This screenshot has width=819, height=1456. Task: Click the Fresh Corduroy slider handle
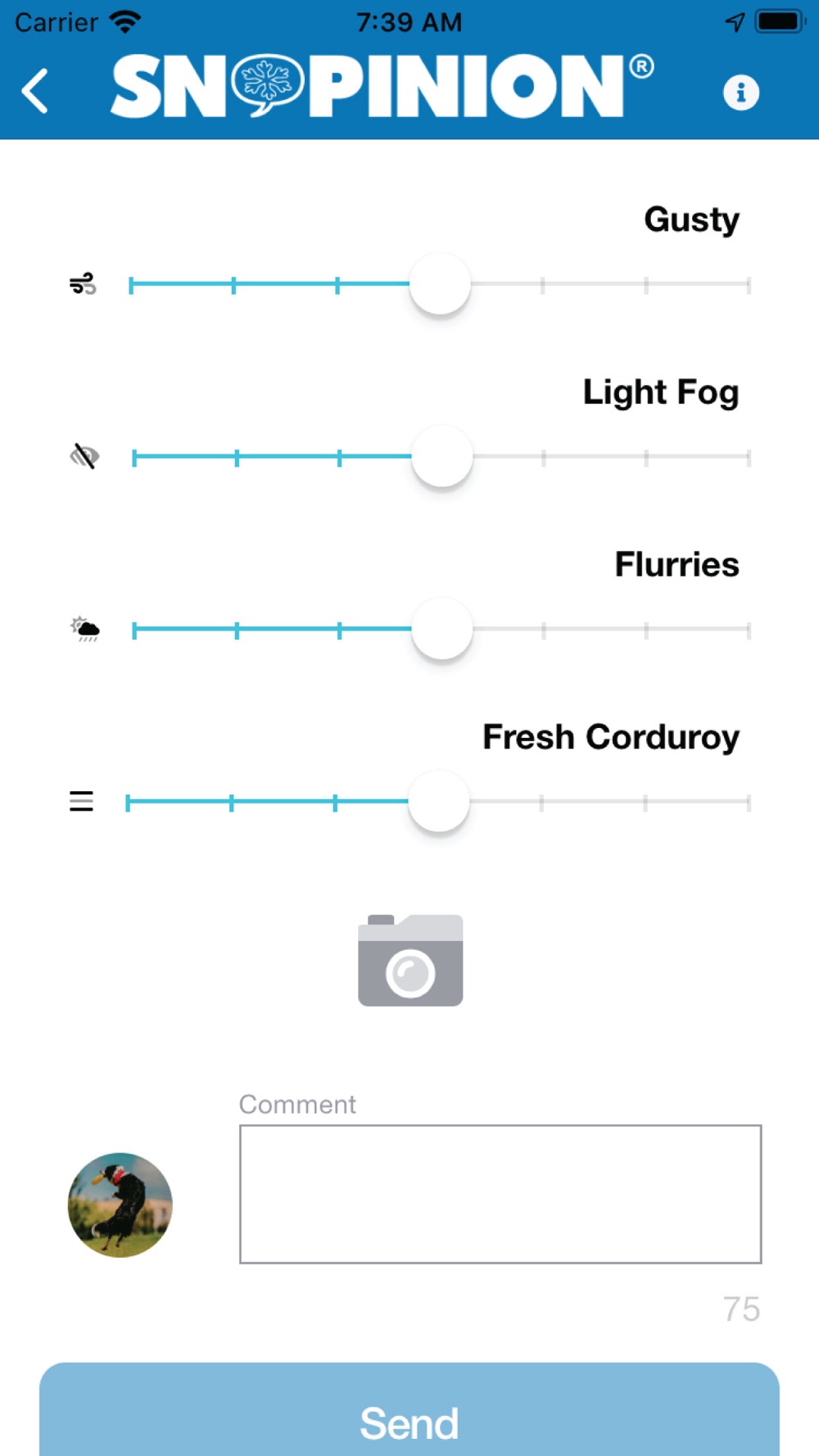tap(439, 801)
